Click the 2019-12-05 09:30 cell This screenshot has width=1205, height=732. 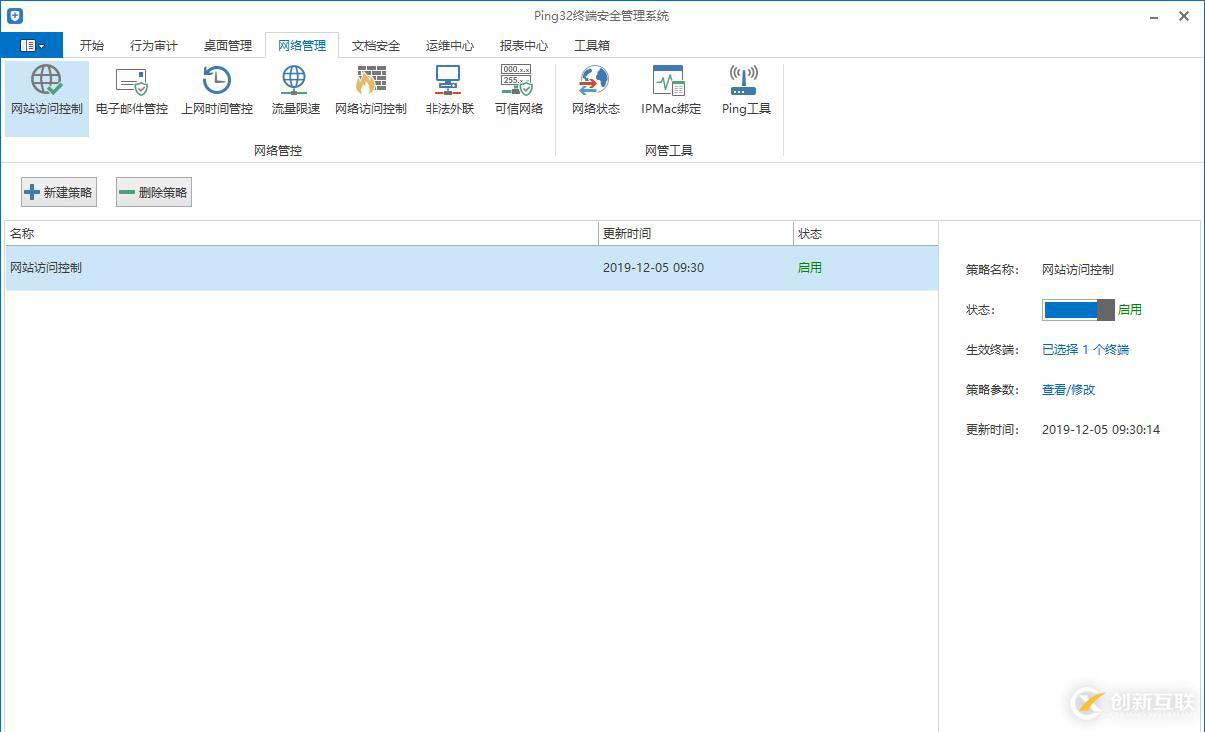(653, 268)
